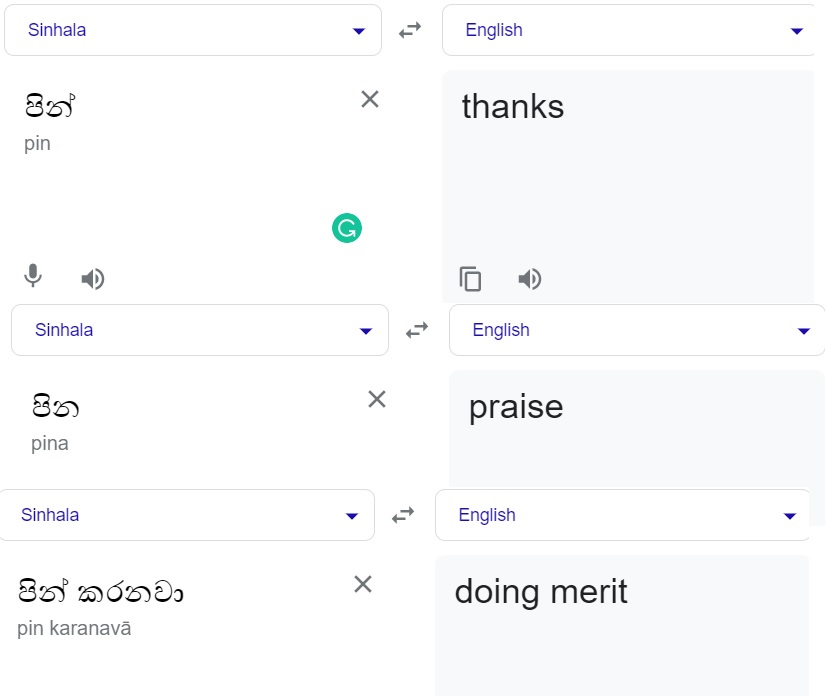Open the bottom Sinhala language dropdown

click(x=187, y=515)
